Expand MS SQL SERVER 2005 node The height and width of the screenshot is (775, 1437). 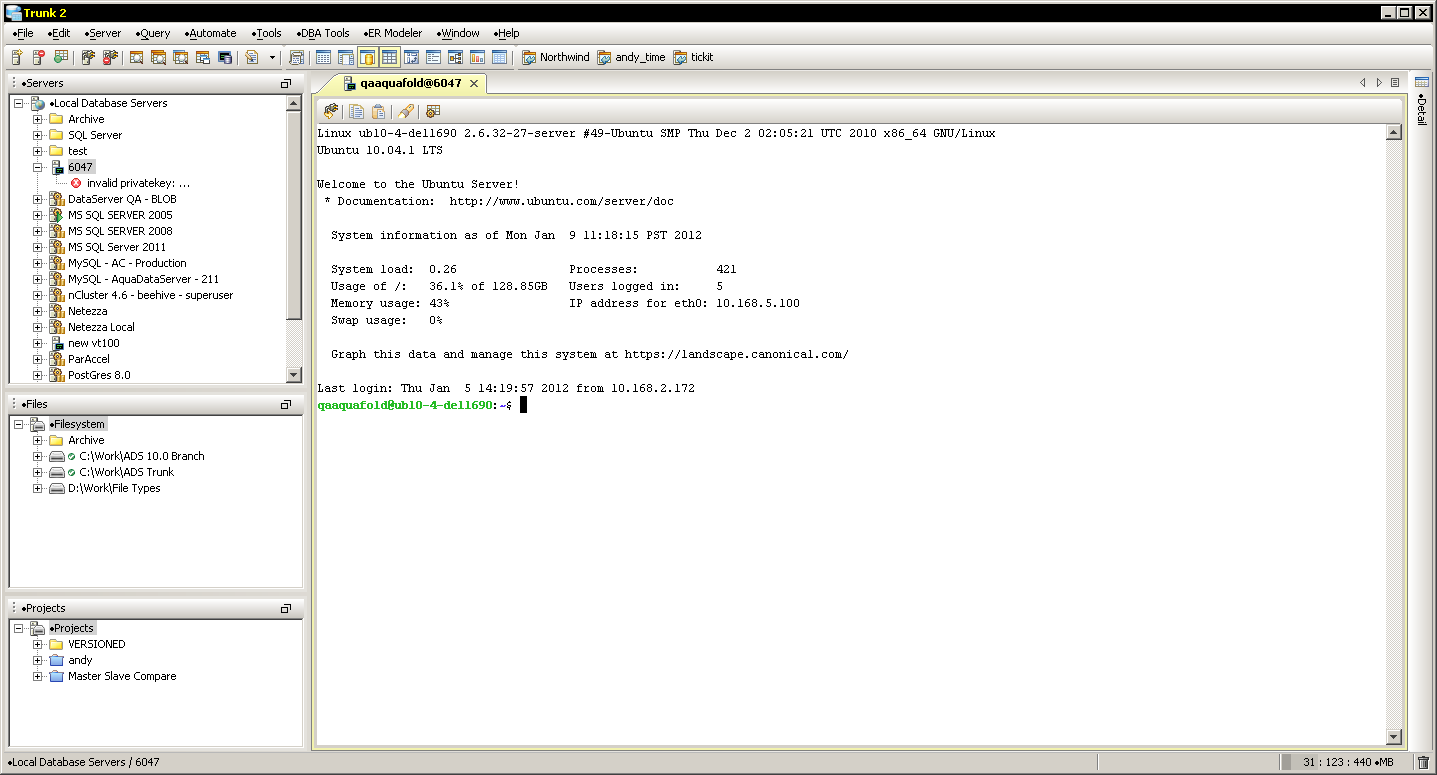(38, 215)
